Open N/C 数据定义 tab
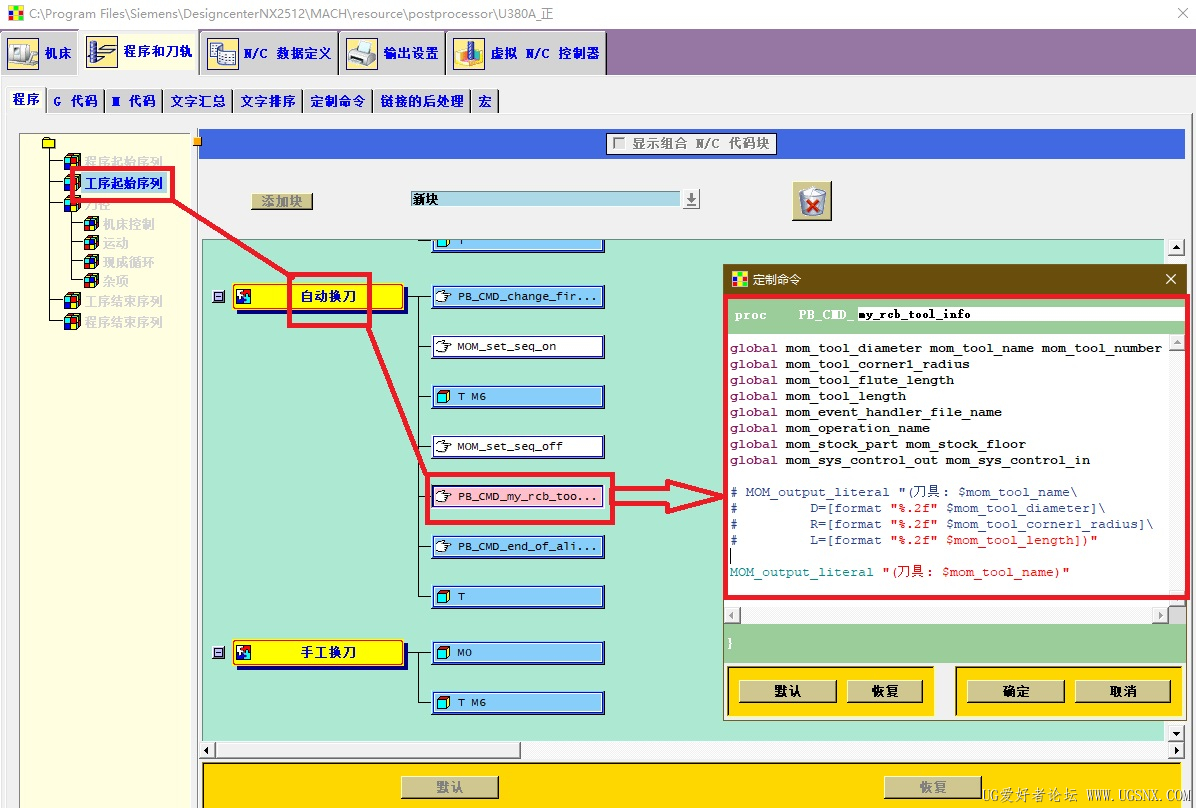 pos(269,53)
